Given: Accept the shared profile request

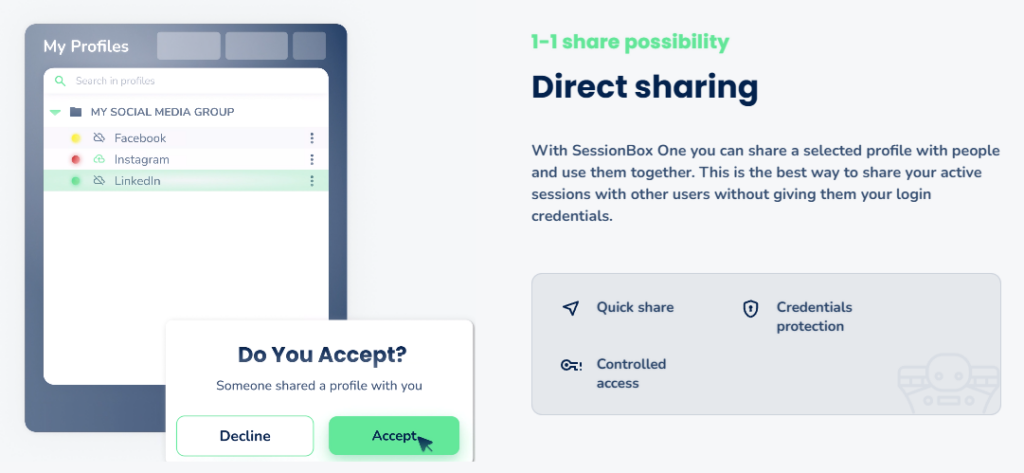Looking at the screenshot, I should click(x=394, y=436).
